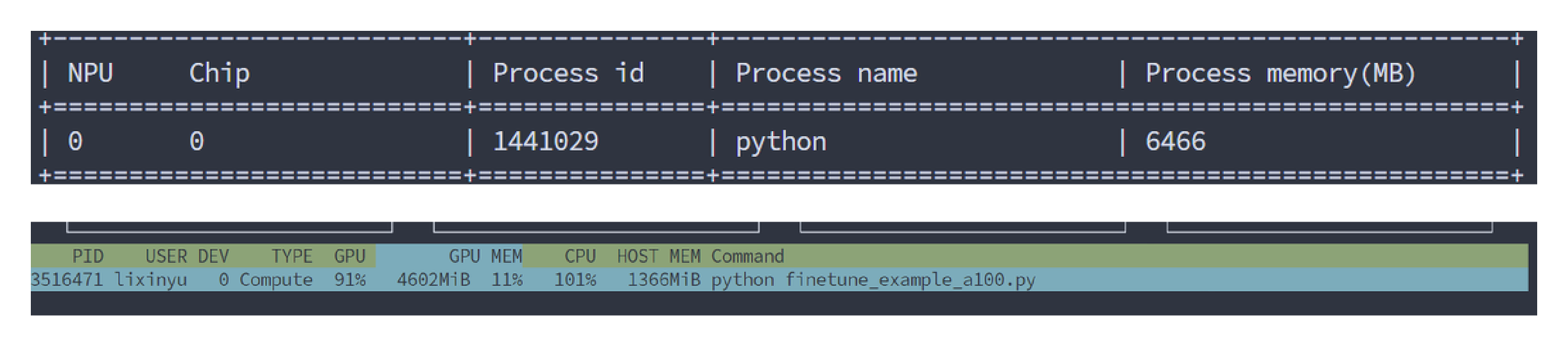Select the USER column header
This screenshot has width=1568, height=347.
[166, 256]
